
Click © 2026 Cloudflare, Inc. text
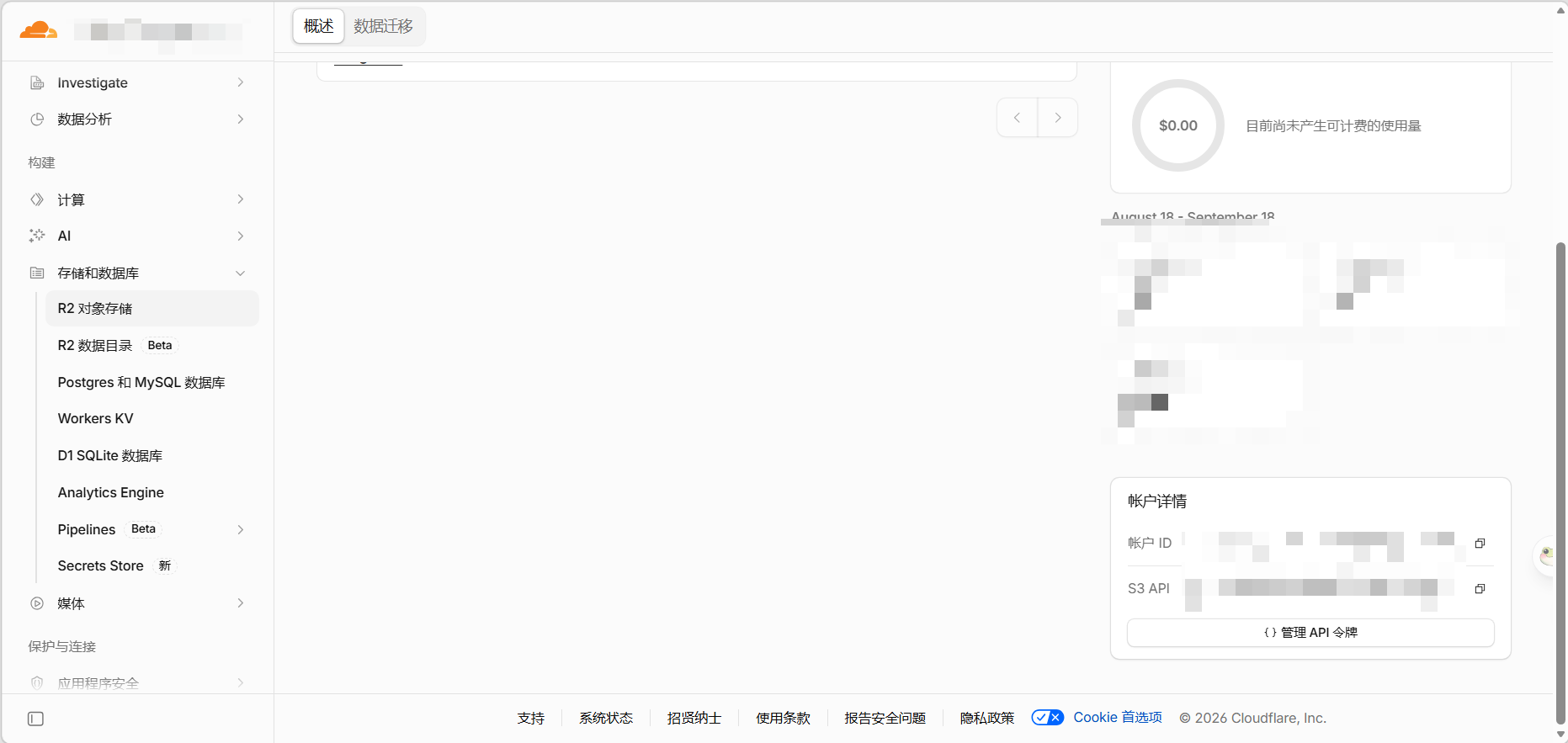point(1253,719)
